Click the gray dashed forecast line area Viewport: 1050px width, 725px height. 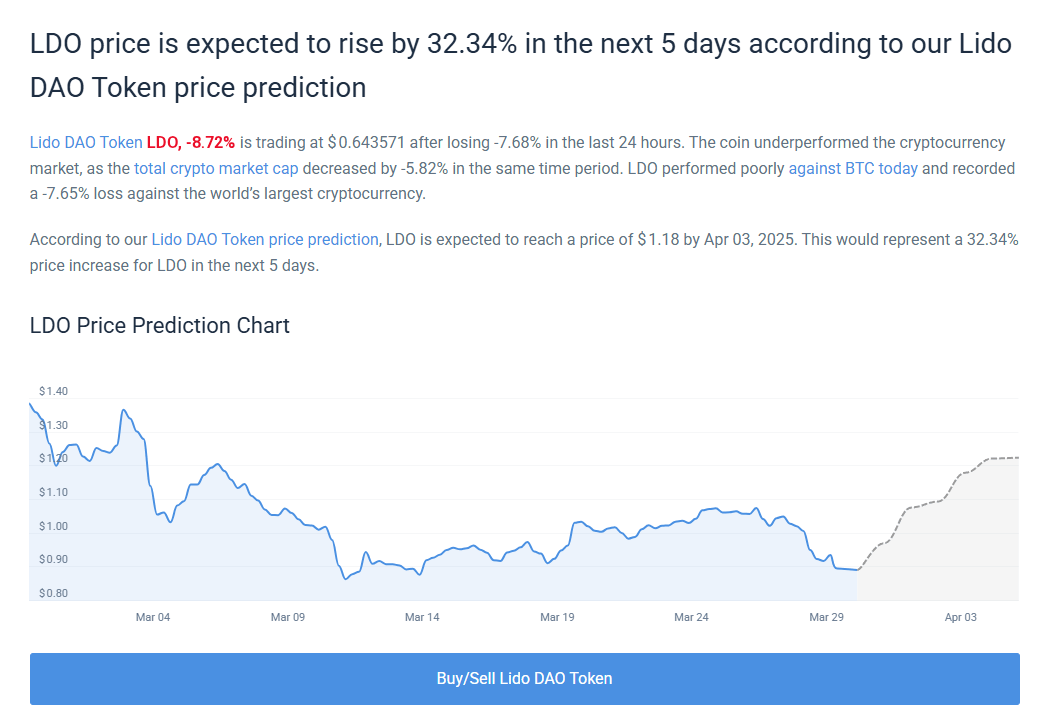point(938,513)
